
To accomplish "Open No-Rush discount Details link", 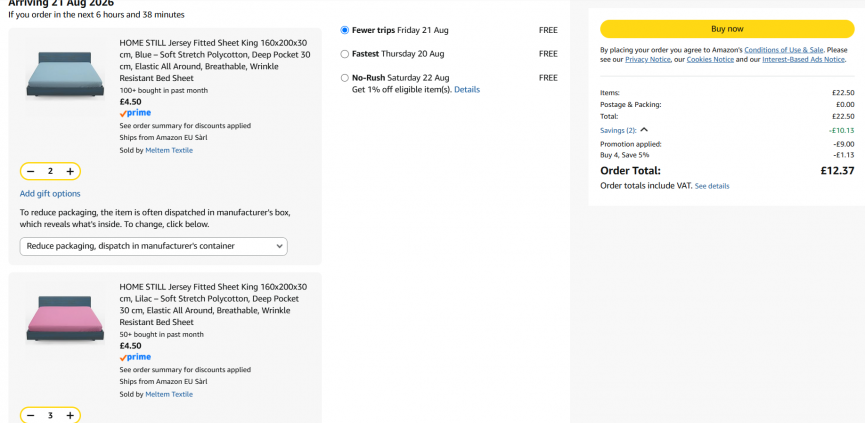I will click(x=467, y=89).
